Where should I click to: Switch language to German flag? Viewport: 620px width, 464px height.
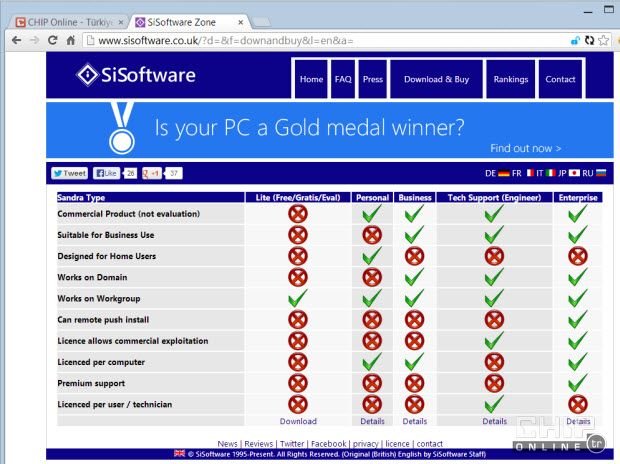504,173
